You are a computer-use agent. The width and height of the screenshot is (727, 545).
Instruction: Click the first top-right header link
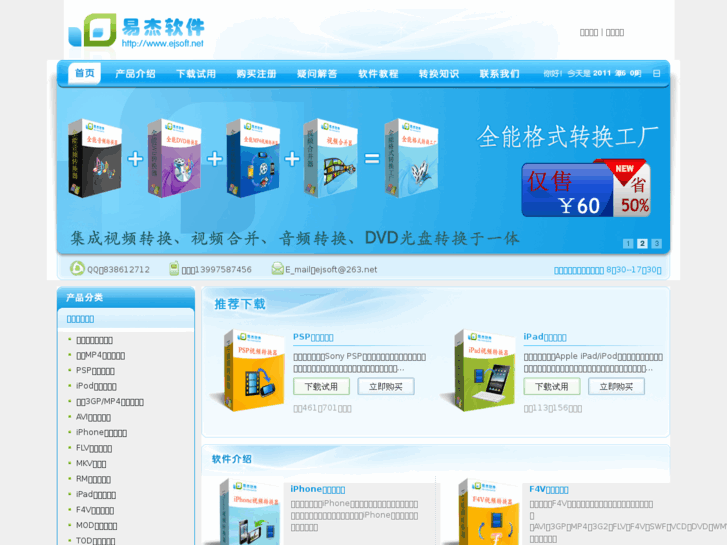589,32
